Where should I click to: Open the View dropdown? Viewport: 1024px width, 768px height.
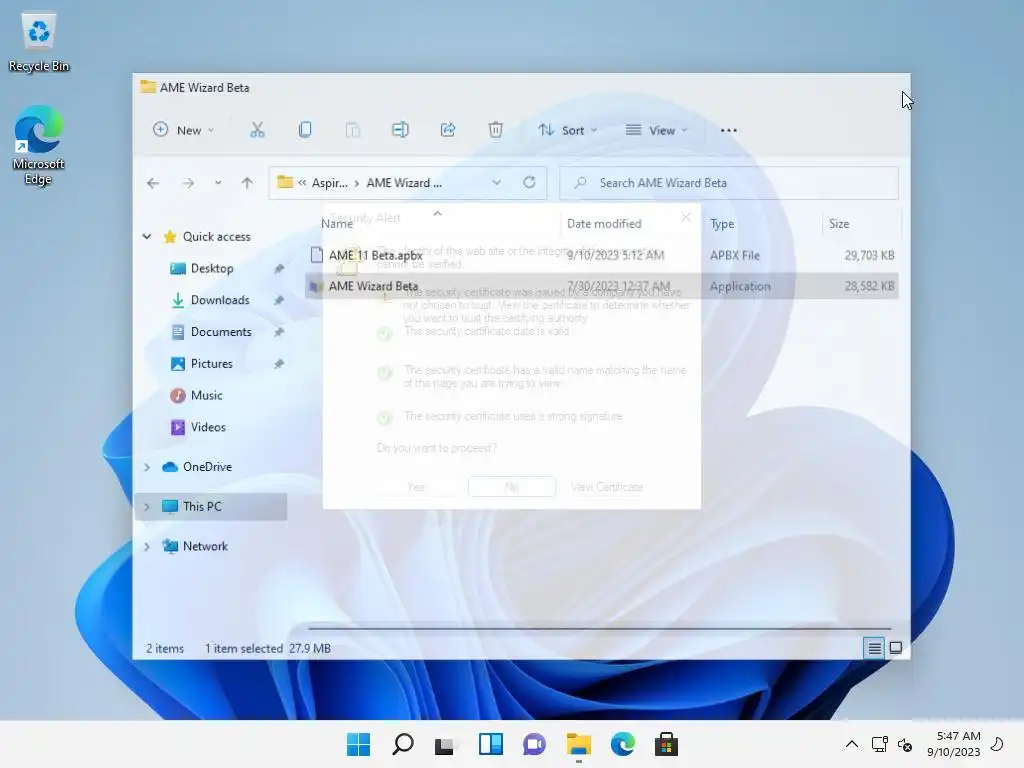tap(656, 130)
